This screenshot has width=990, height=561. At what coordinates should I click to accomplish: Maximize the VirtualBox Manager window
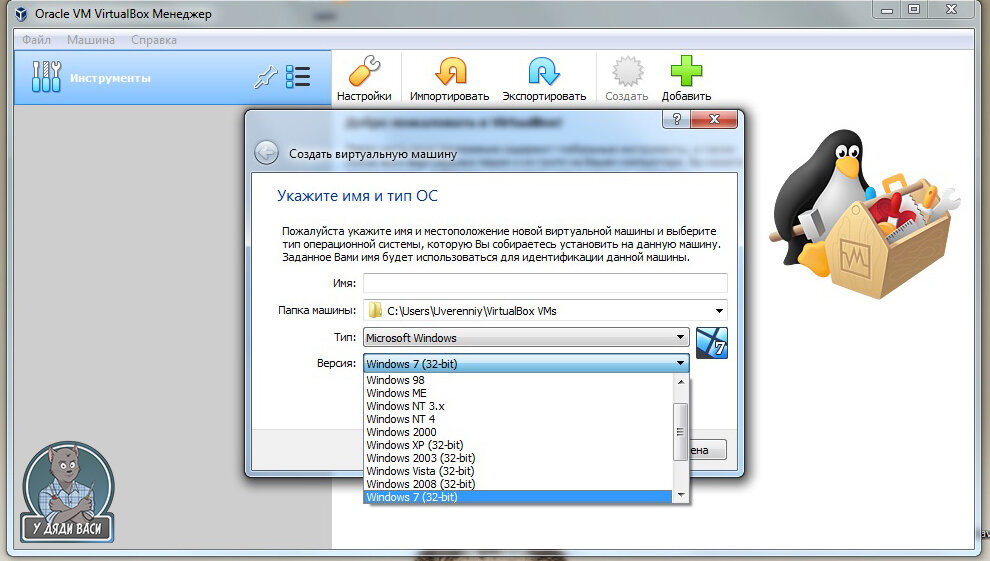click(x=914, y=9)
